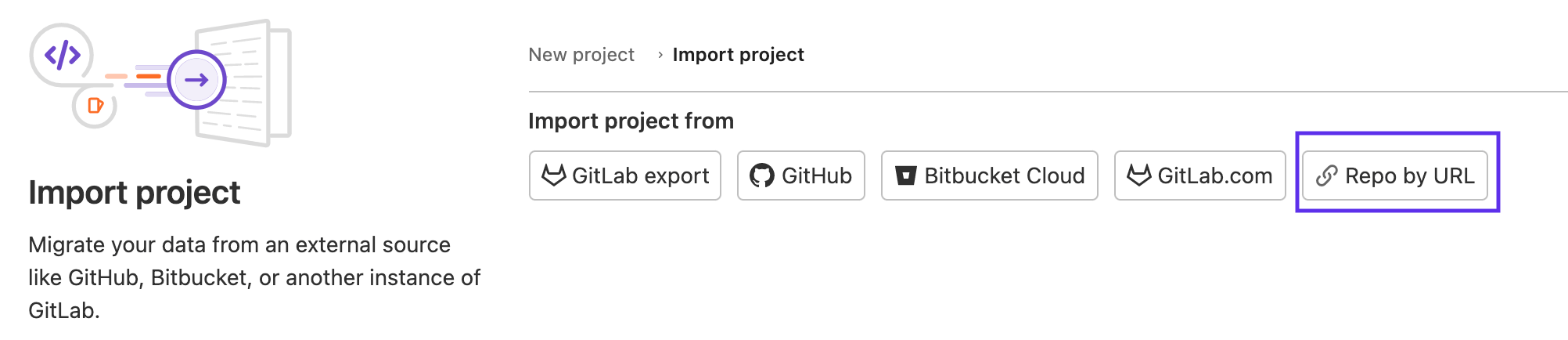Pick GitLab.com as the import source
The width and height of the screenshot is (1568, 340).
click(1214, 175)
